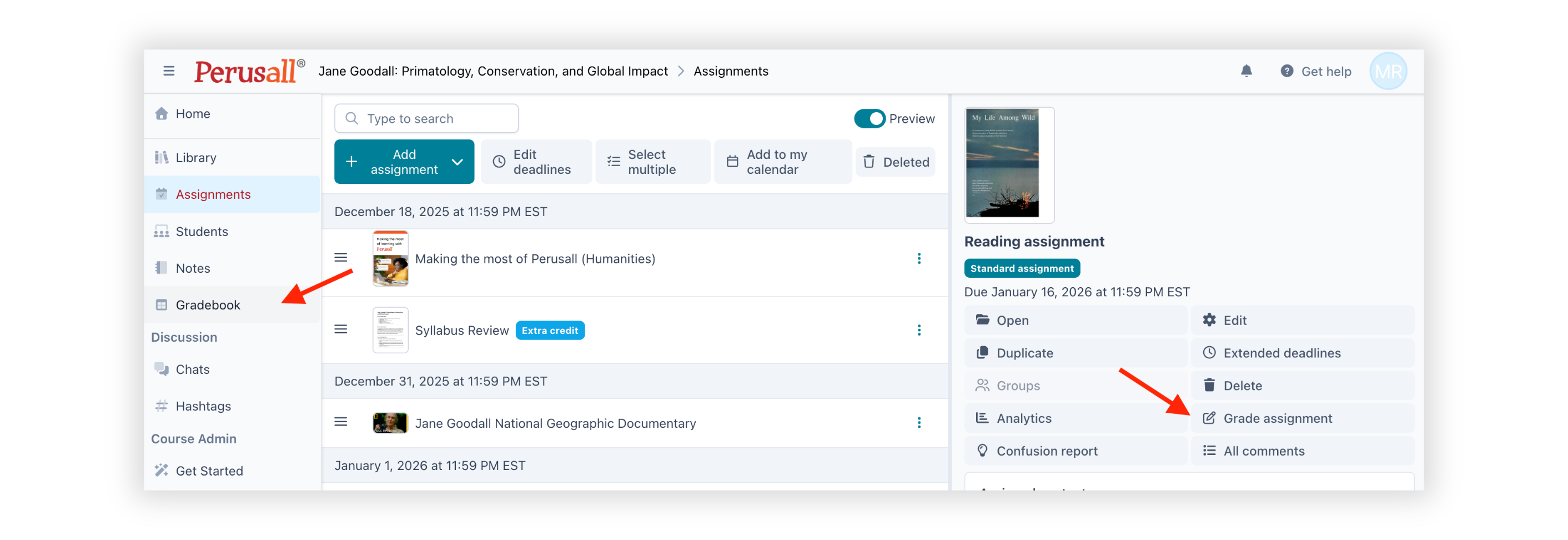The height and width of the screenshot is (540, 1568).
Task: Toggle the Preview switch off
Action: click(x=869, y=119)
